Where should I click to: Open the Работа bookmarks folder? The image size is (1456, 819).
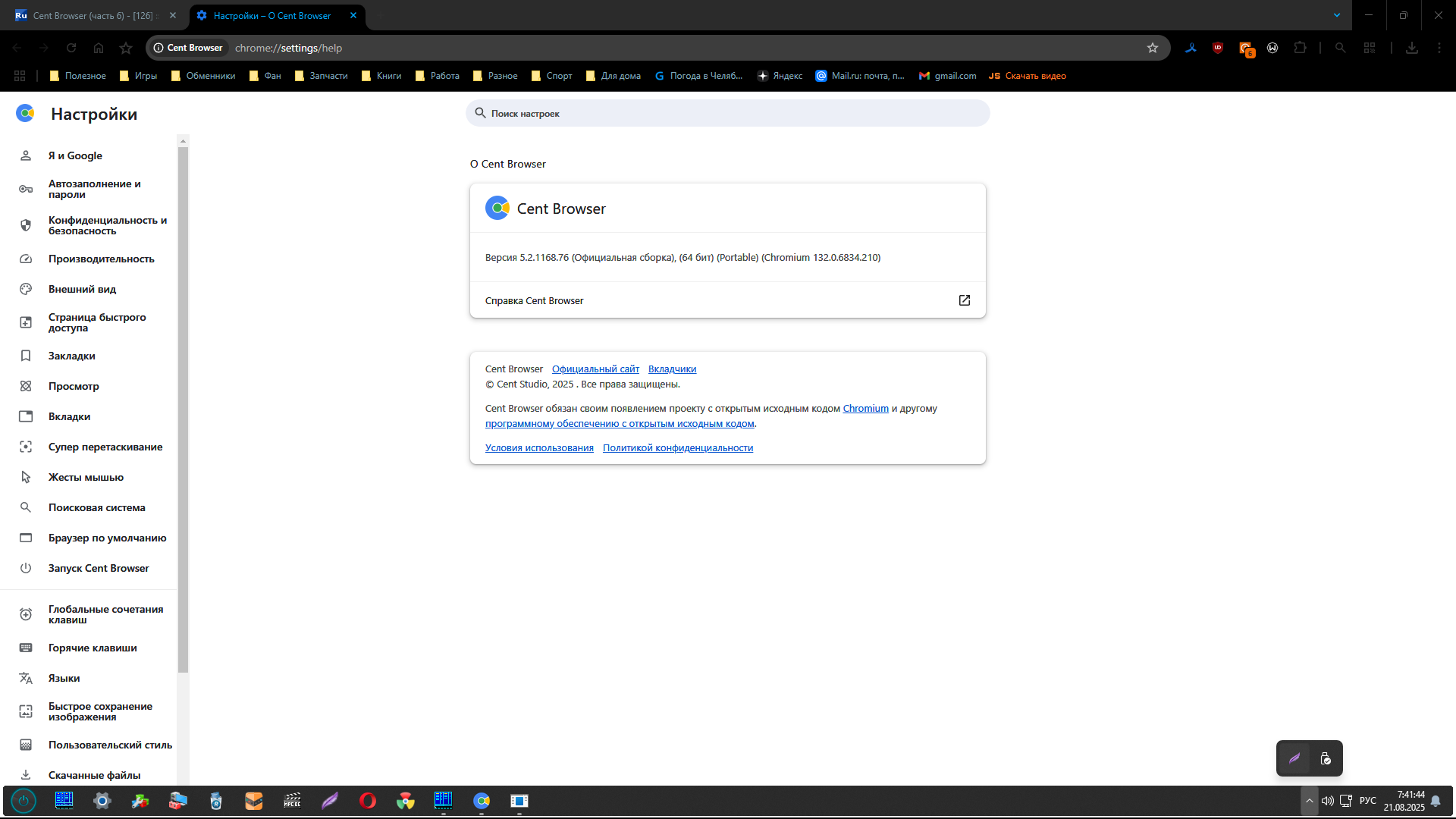(438, 76)
